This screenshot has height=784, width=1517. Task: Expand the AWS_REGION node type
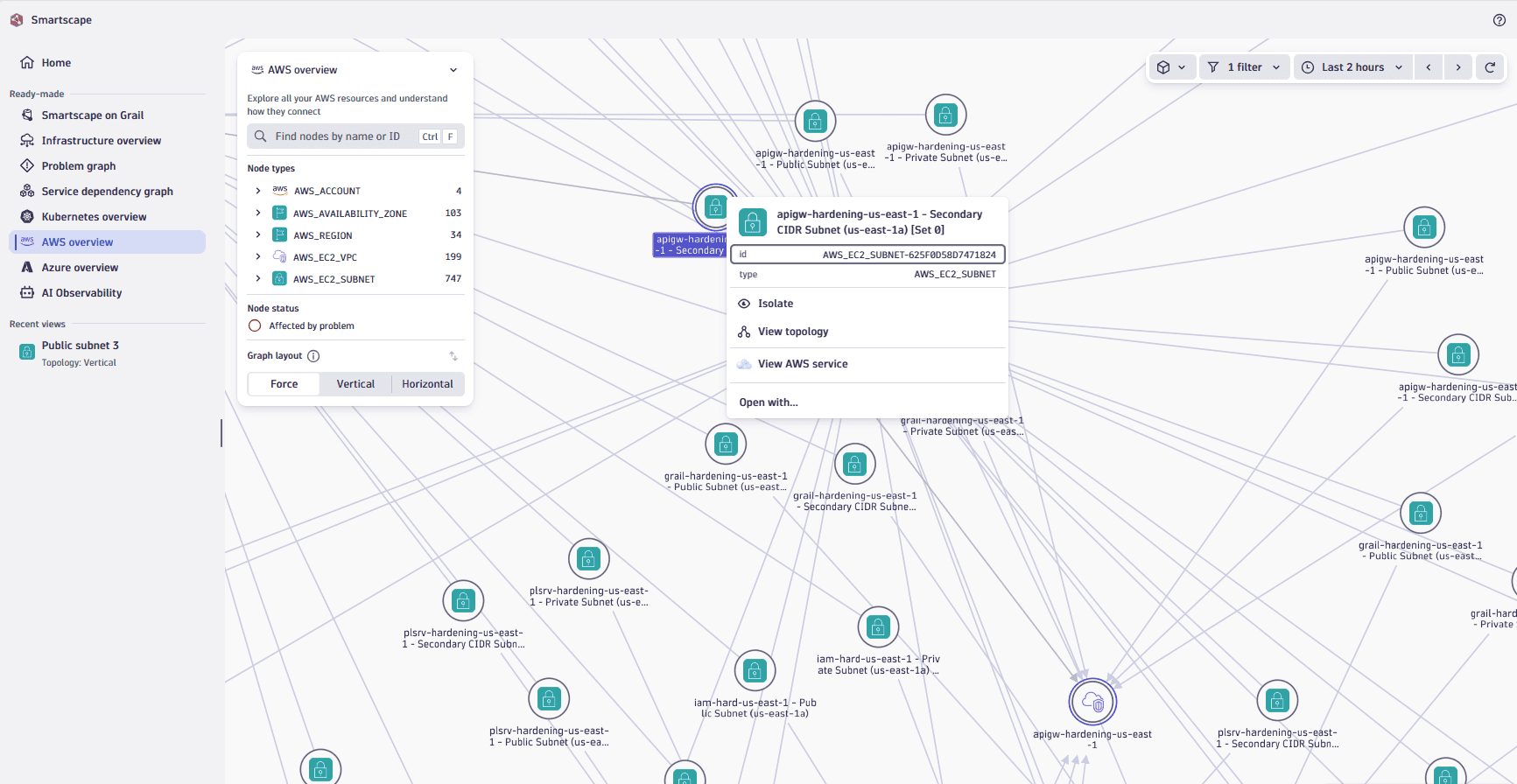[258, 234]
